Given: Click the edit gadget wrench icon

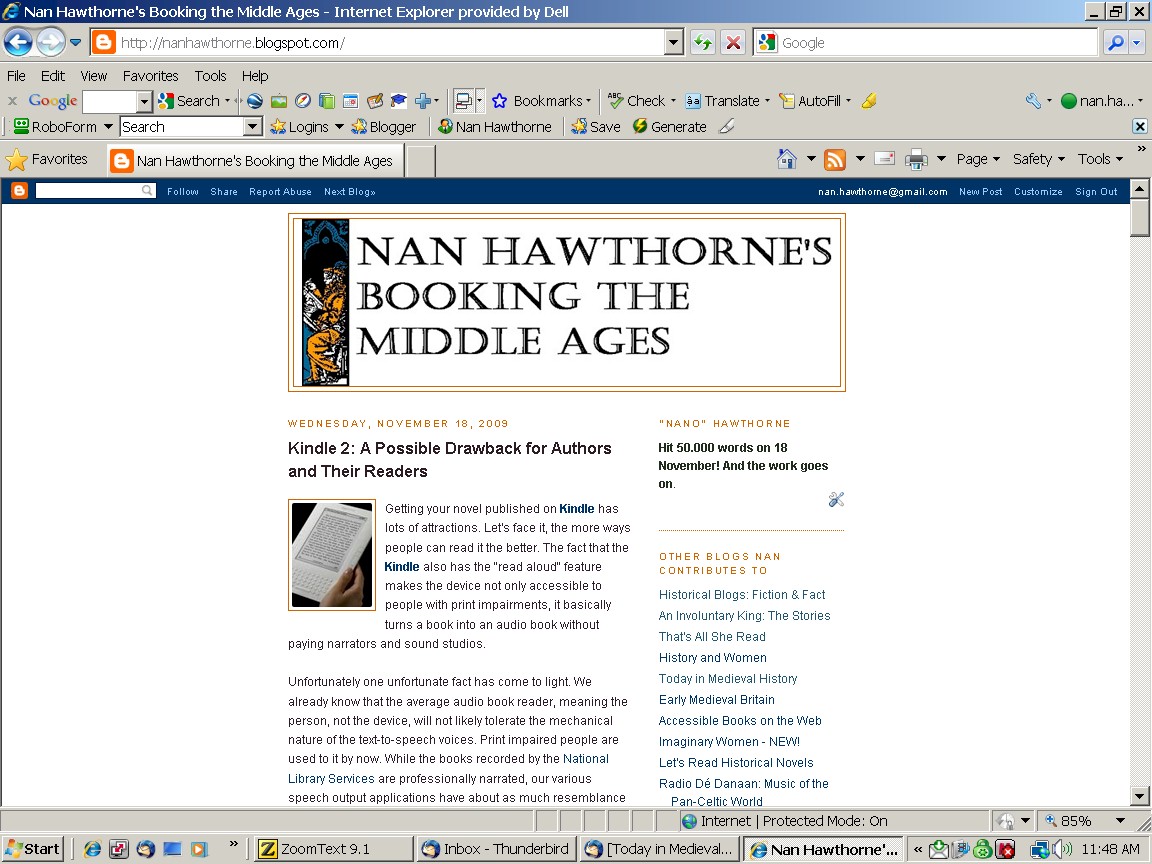Looking at the screenshot, I should (x=836, y=500).
